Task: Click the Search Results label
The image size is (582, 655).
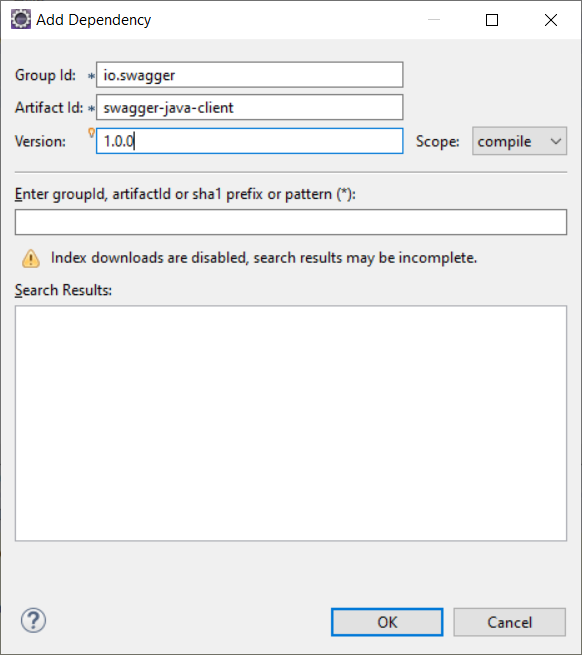Action: [63, 290]
